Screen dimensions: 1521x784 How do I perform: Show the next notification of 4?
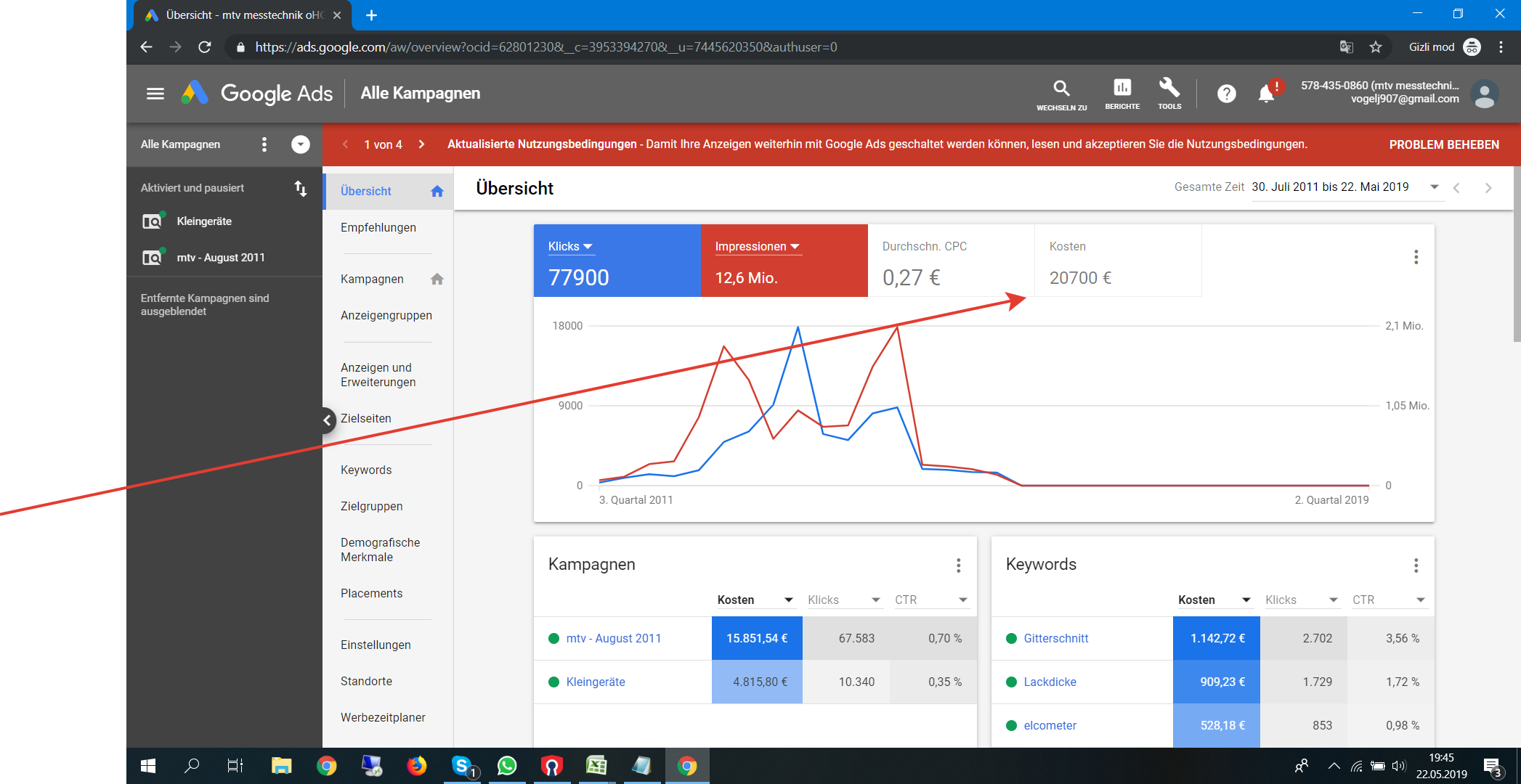point(421,144)
